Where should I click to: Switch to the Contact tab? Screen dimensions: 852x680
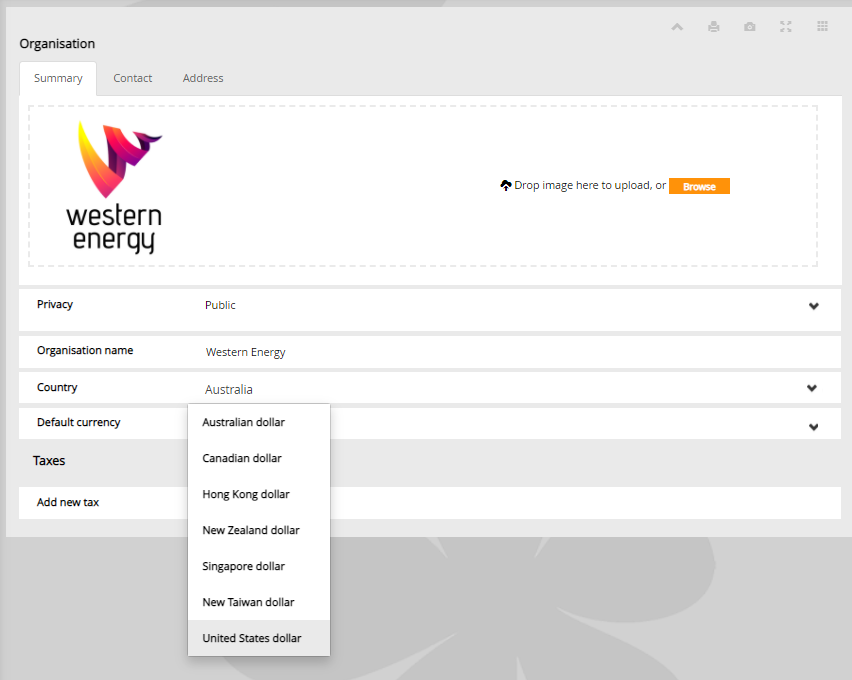[133, 78]
